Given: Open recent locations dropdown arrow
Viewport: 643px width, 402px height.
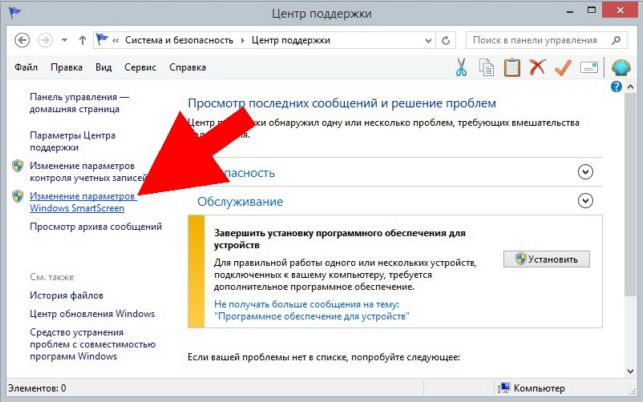Looking at the screenshot, I should point(64,40).
